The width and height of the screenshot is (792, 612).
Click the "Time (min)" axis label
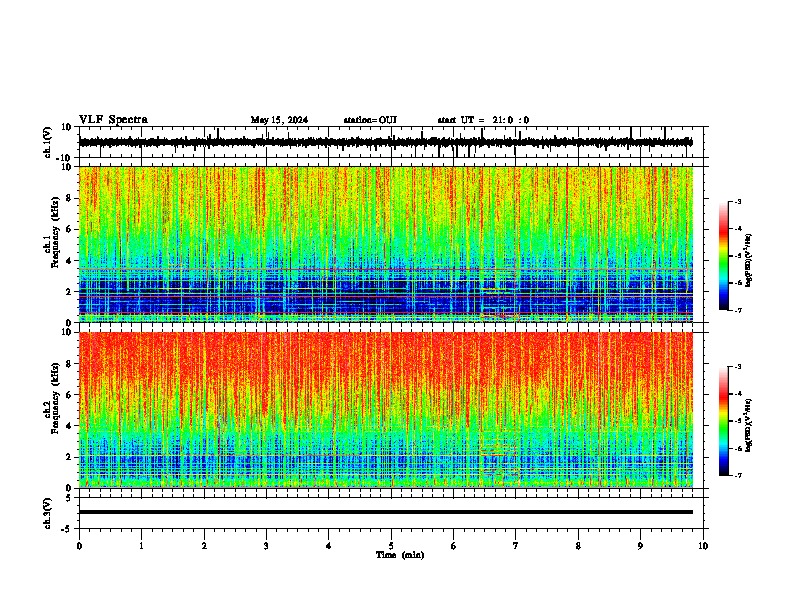(x=400, y=555)
